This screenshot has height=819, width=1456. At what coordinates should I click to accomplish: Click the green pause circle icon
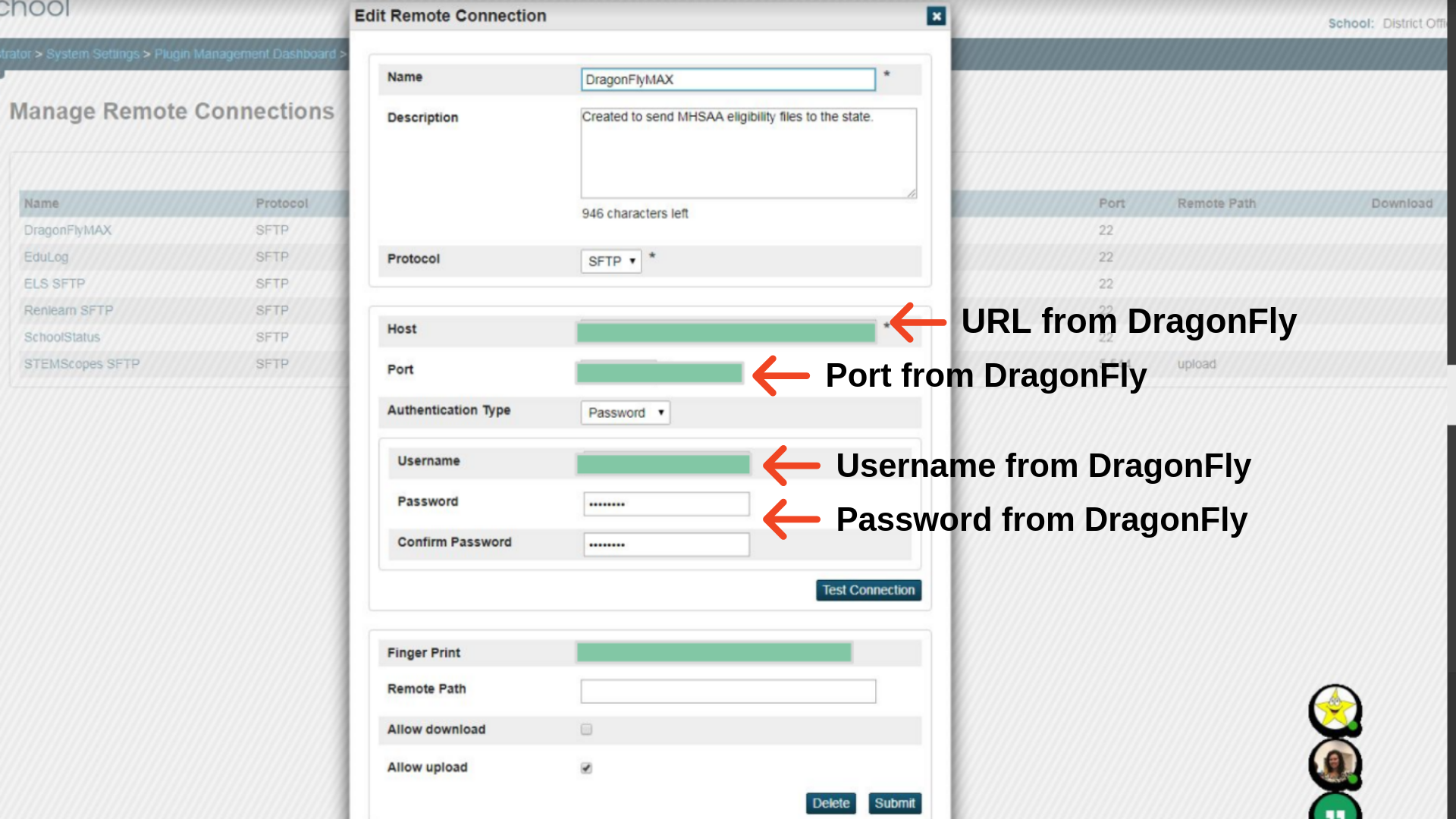tap(1335, 809)
